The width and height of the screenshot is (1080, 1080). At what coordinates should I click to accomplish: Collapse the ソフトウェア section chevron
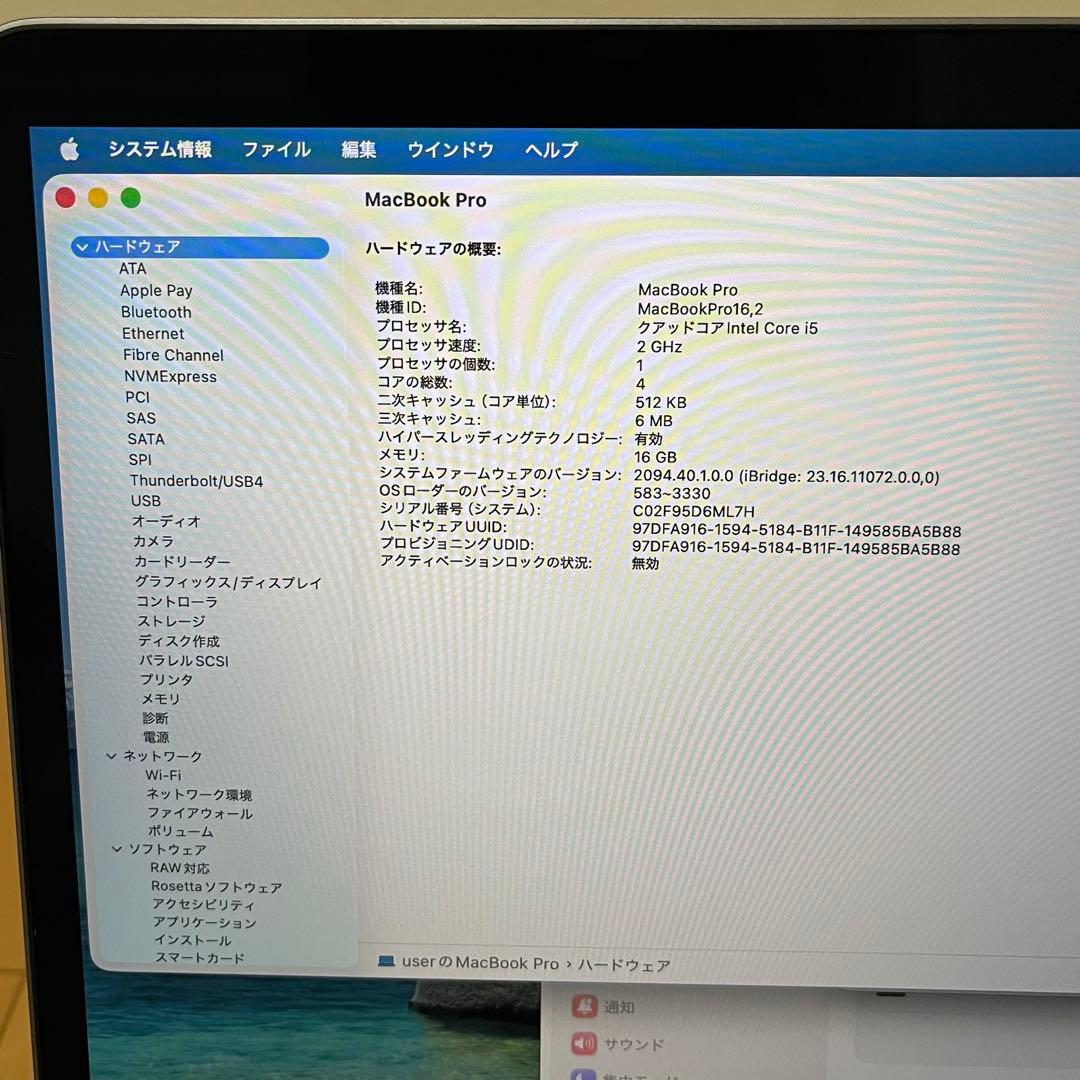tap(116, 849)
